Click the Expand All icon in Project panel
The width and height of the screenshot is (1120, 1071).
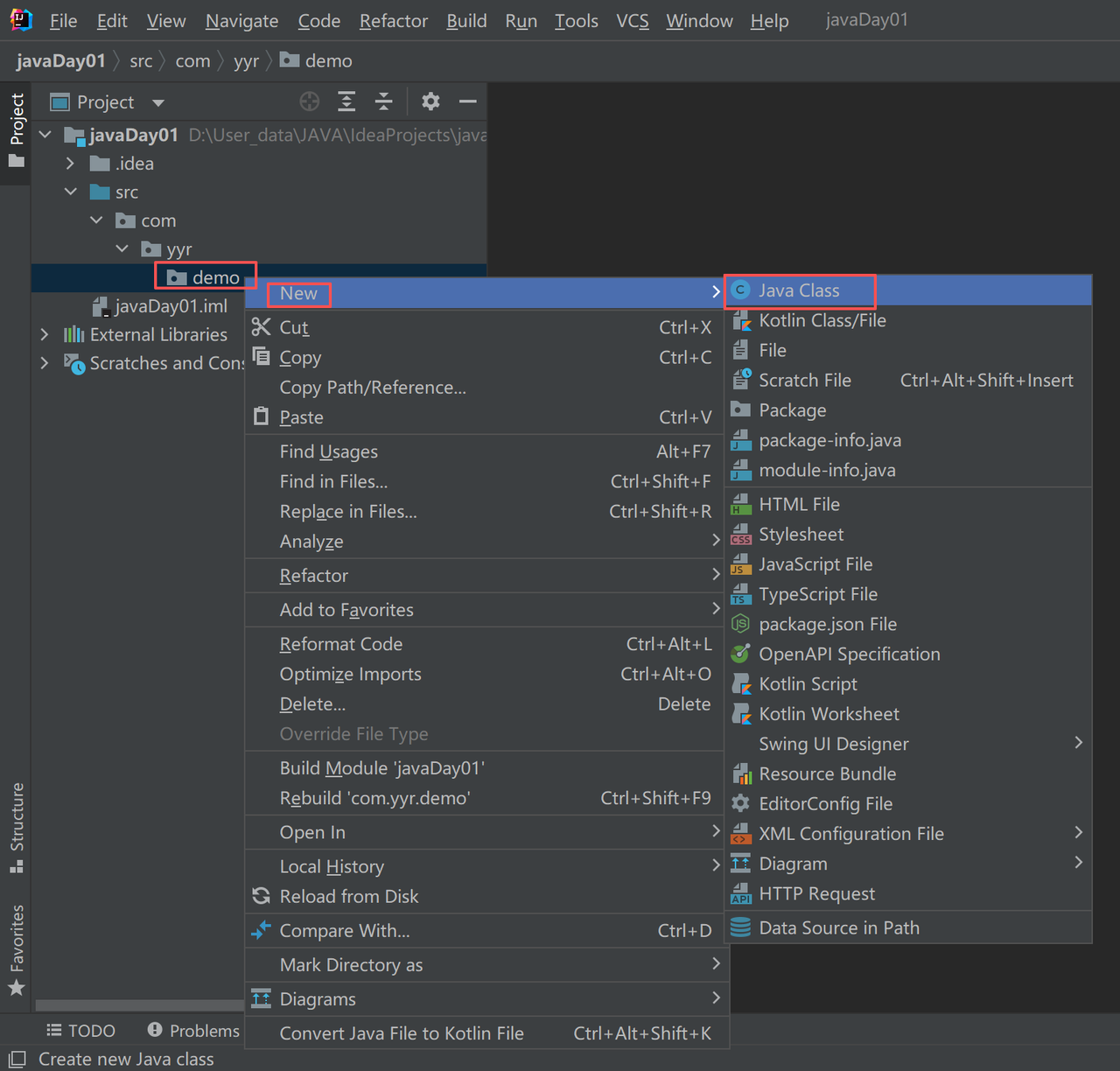coord(346,101)
